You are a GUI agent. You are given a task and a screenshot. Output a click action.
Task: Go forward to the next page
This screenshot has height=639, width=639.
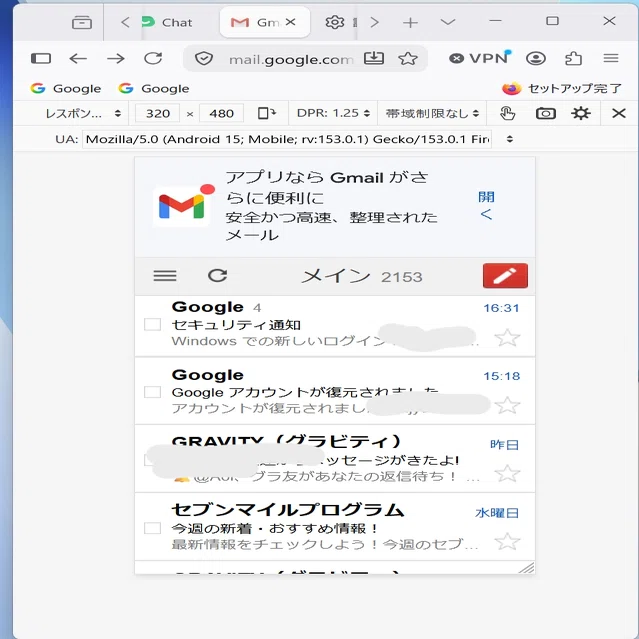coord(116,59)
